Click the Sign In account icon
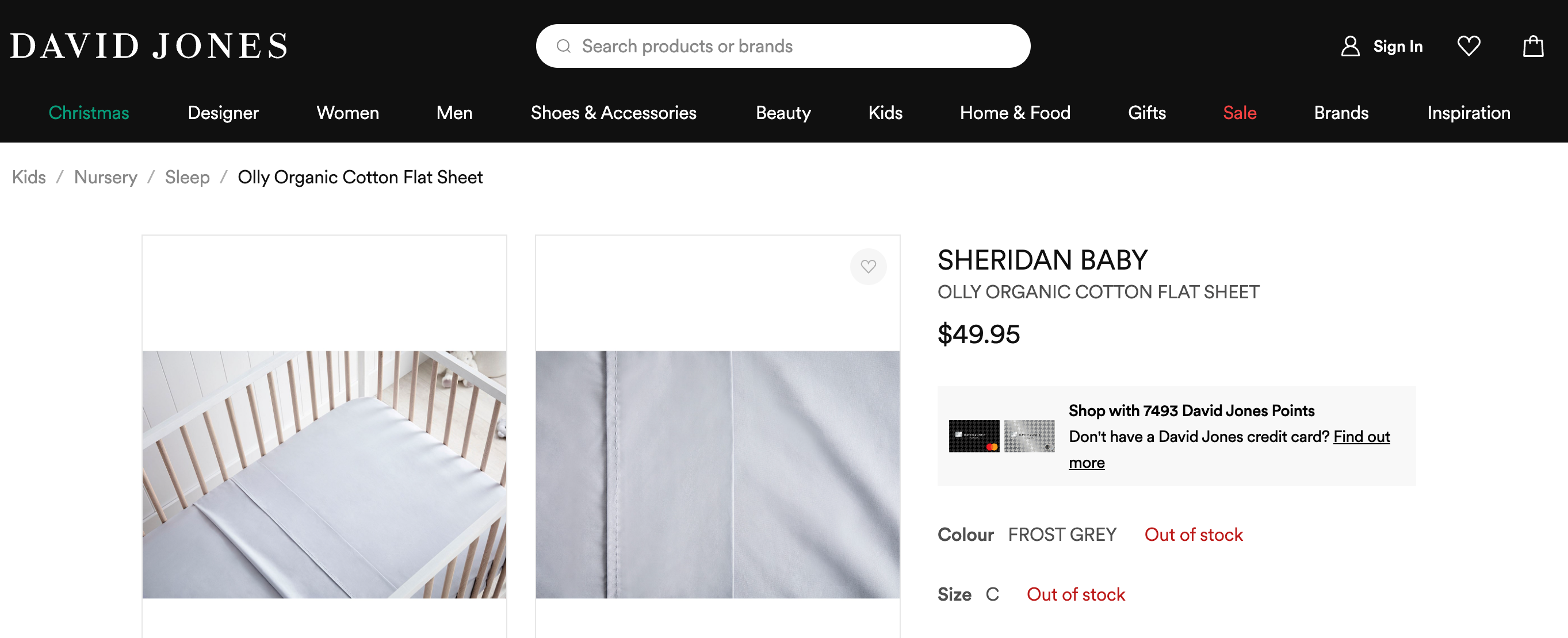Viewport: 1568px width, 638px height. pos(1349,46)
